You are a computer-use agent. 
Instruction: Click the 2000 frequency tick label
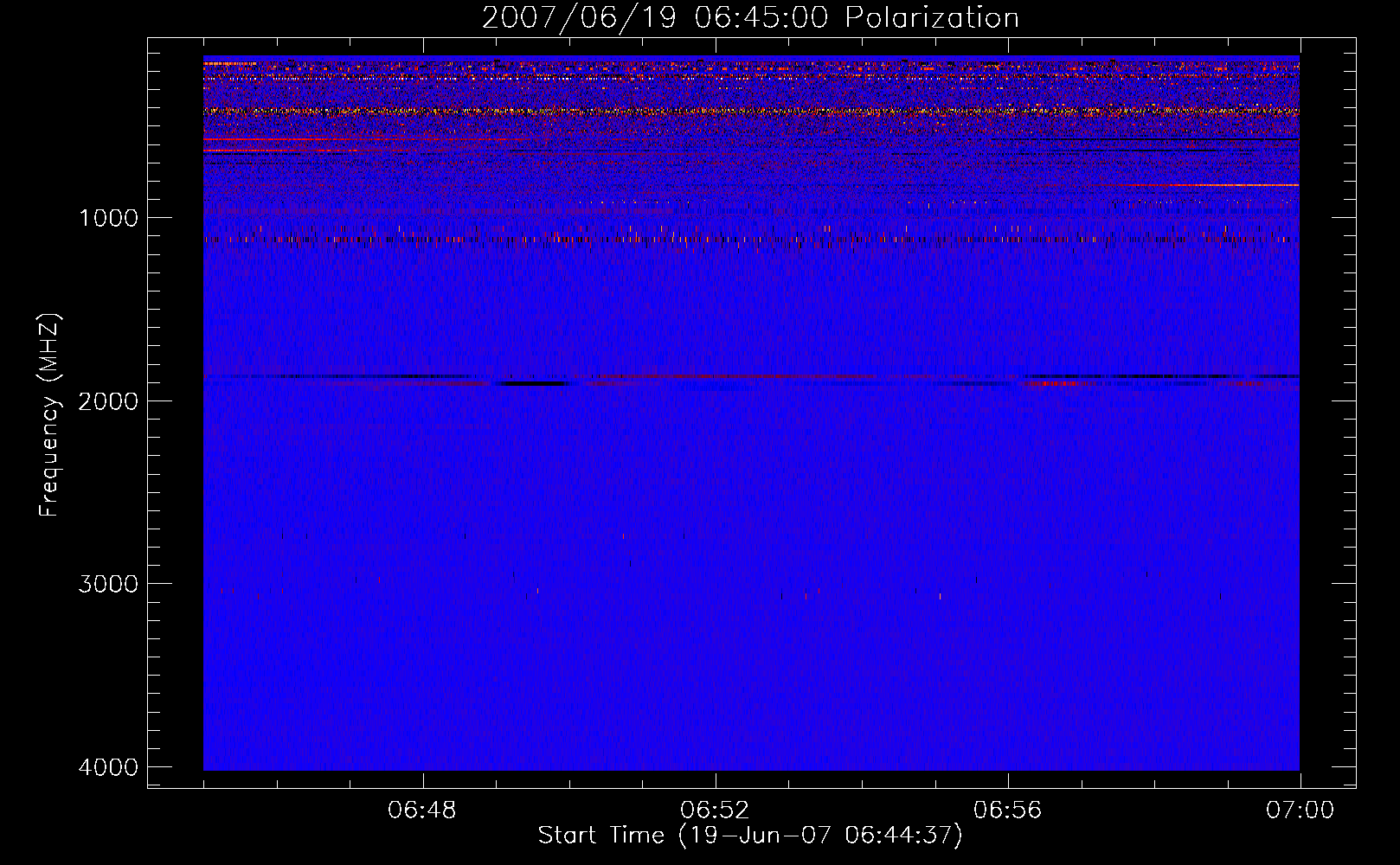coord(108,400)
